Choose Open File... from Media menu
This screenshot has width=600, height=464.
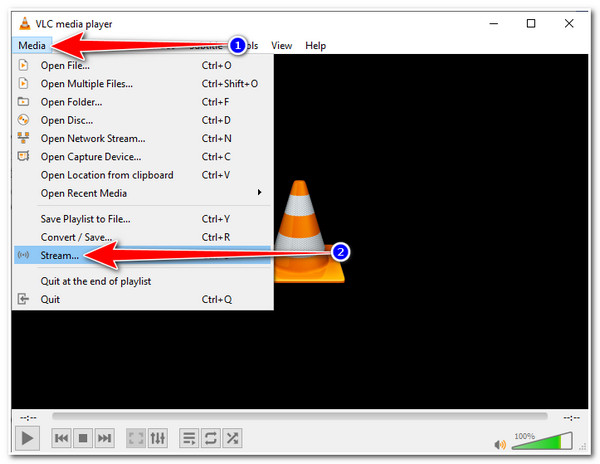click(143, 65)
